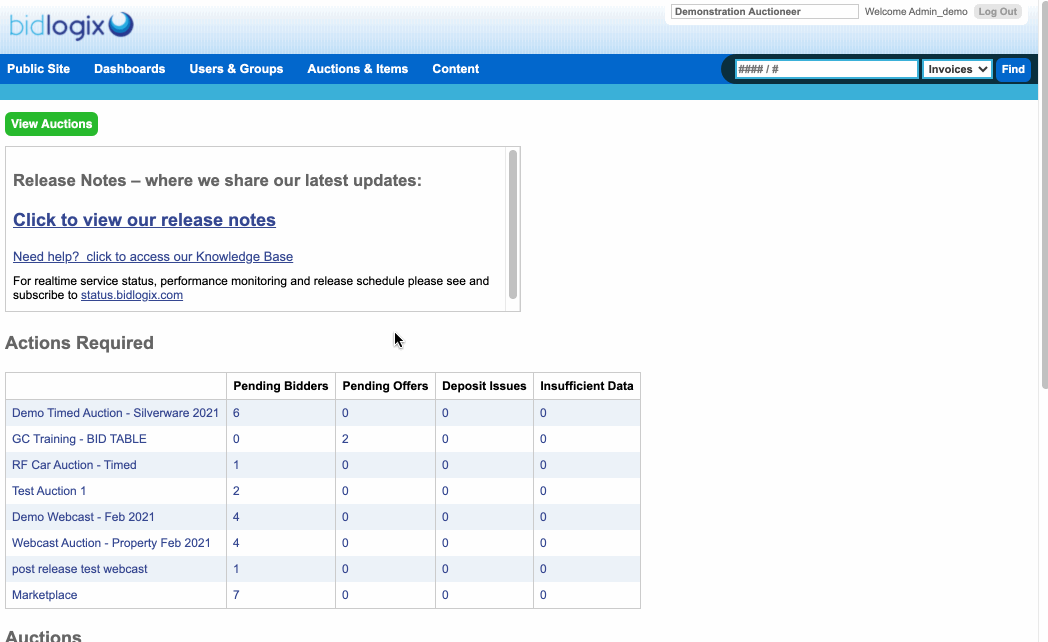Open the Marketplace auction link

pyautogui.click(x=44, y=595)
